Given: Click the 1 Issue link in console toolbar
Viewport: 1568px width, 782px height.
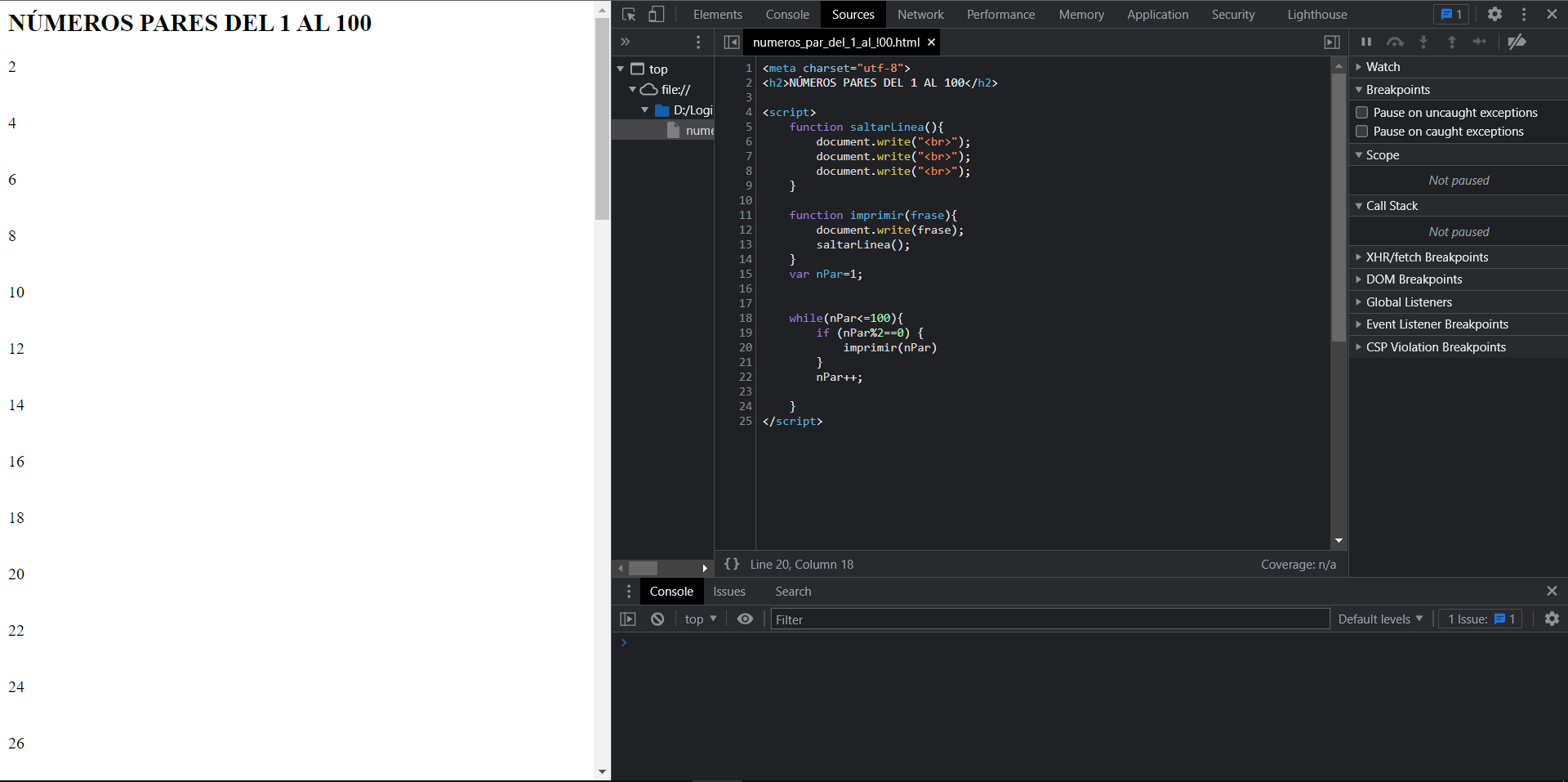Looking at the screenshot, I should [1481, 619].
